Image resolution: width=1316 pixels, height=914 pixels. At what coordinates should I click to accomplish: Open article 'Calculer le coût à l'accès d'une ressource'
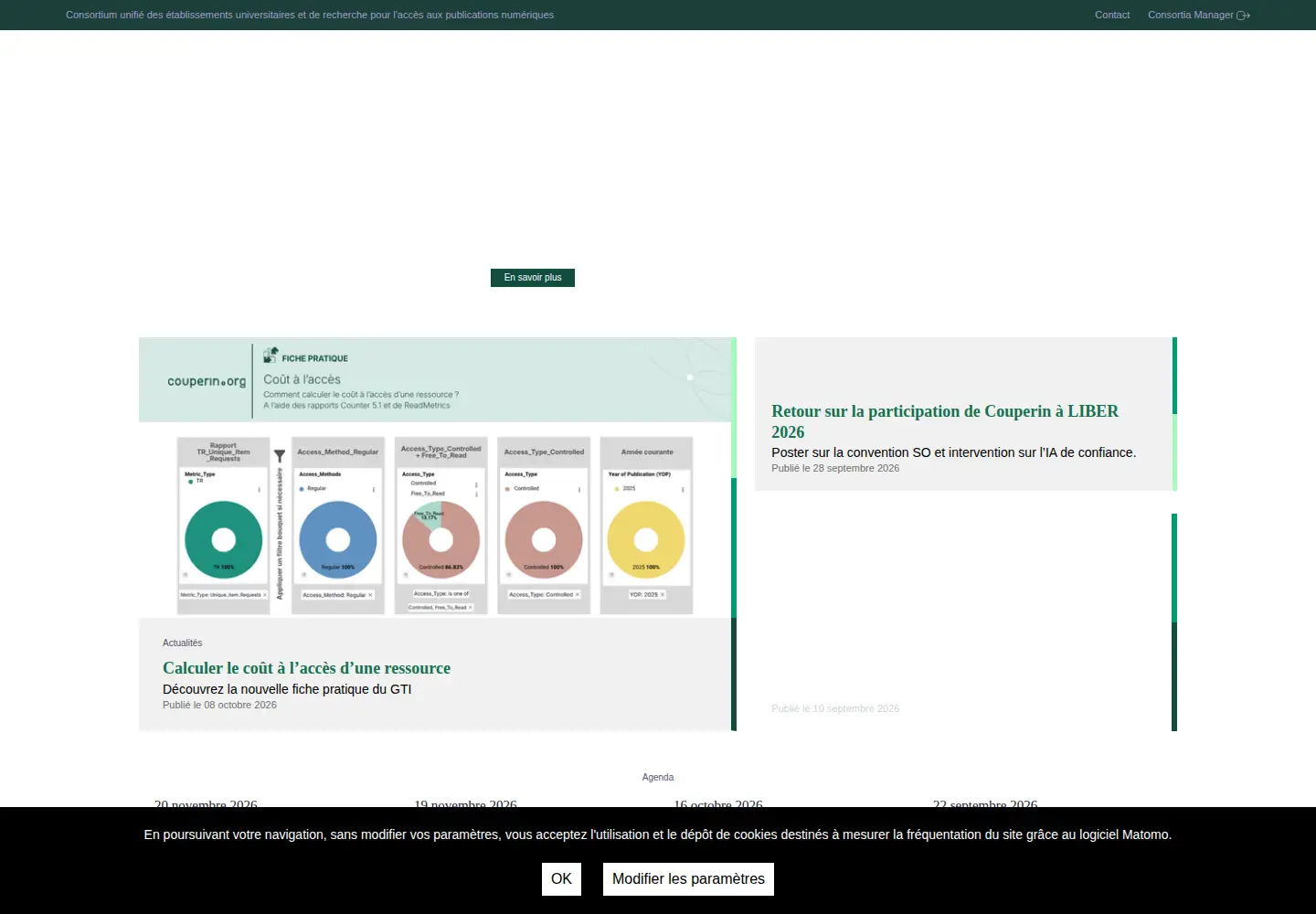pyautogui.click(x=306, y=668)
